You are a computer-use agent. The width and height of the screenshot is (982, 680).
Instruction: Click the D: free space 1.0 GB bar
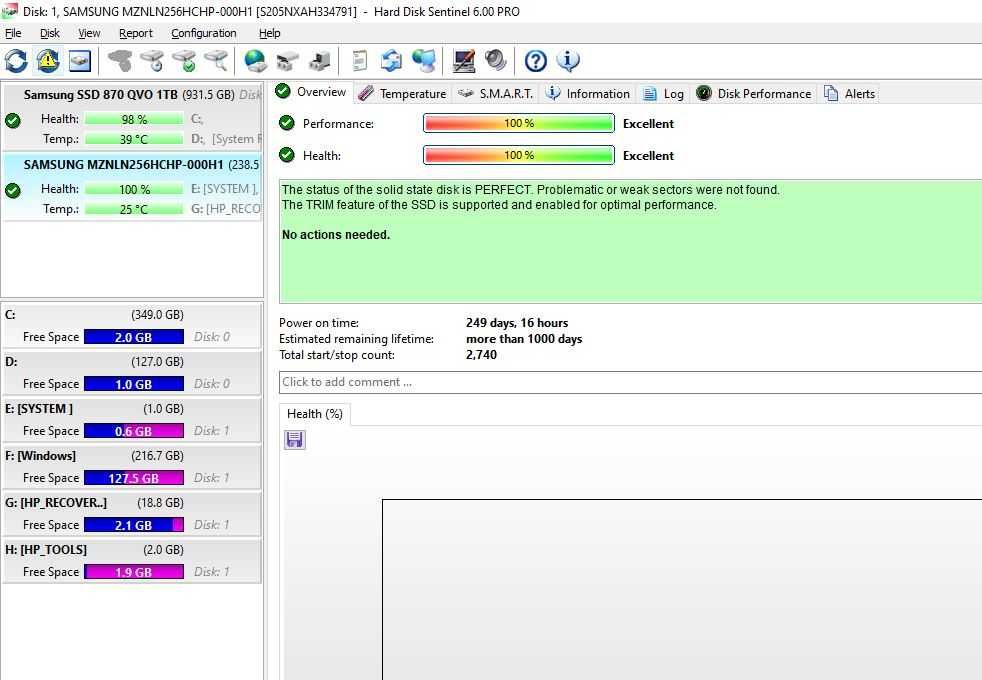pyautogui.click(x=133, y=384)
